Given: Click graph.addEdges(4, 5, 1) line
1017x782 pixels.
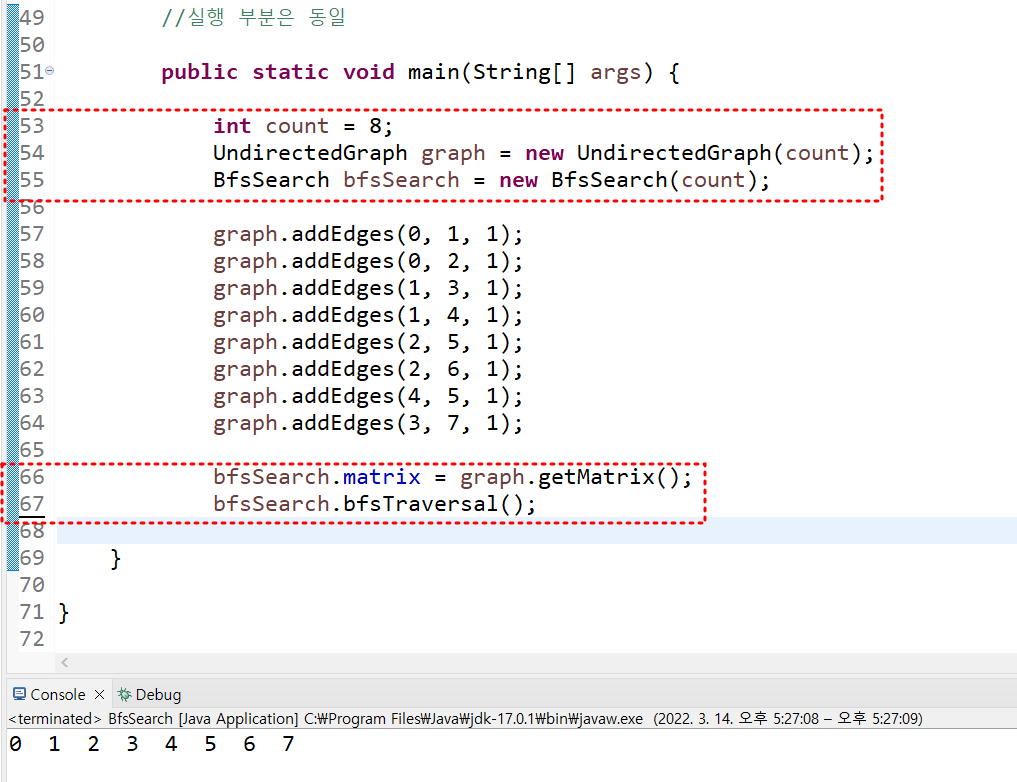Looking at the screenshot, I should pos(368,396).
